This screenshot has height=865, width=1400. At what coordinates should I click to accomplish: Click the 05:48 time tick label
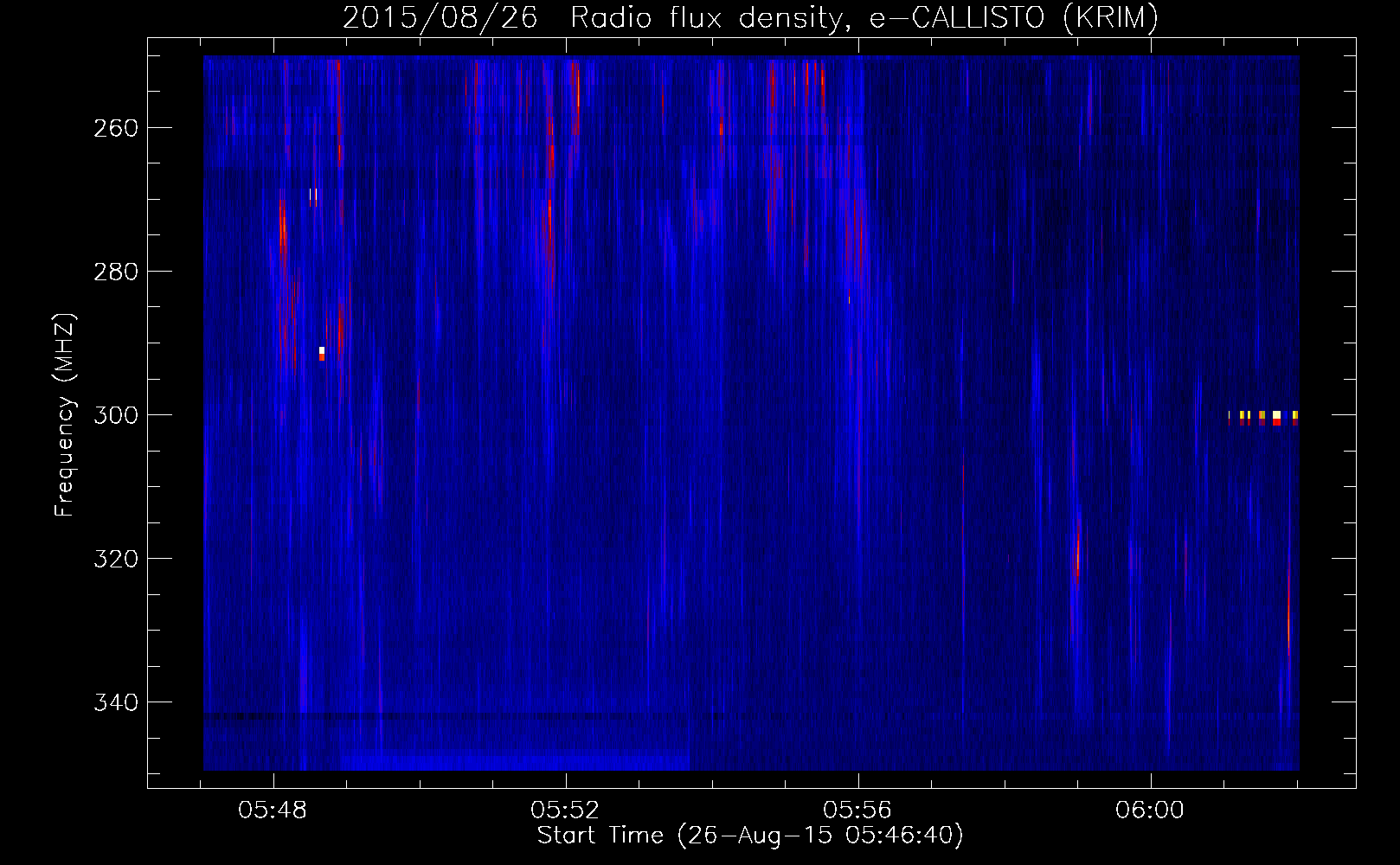(273, 811)
